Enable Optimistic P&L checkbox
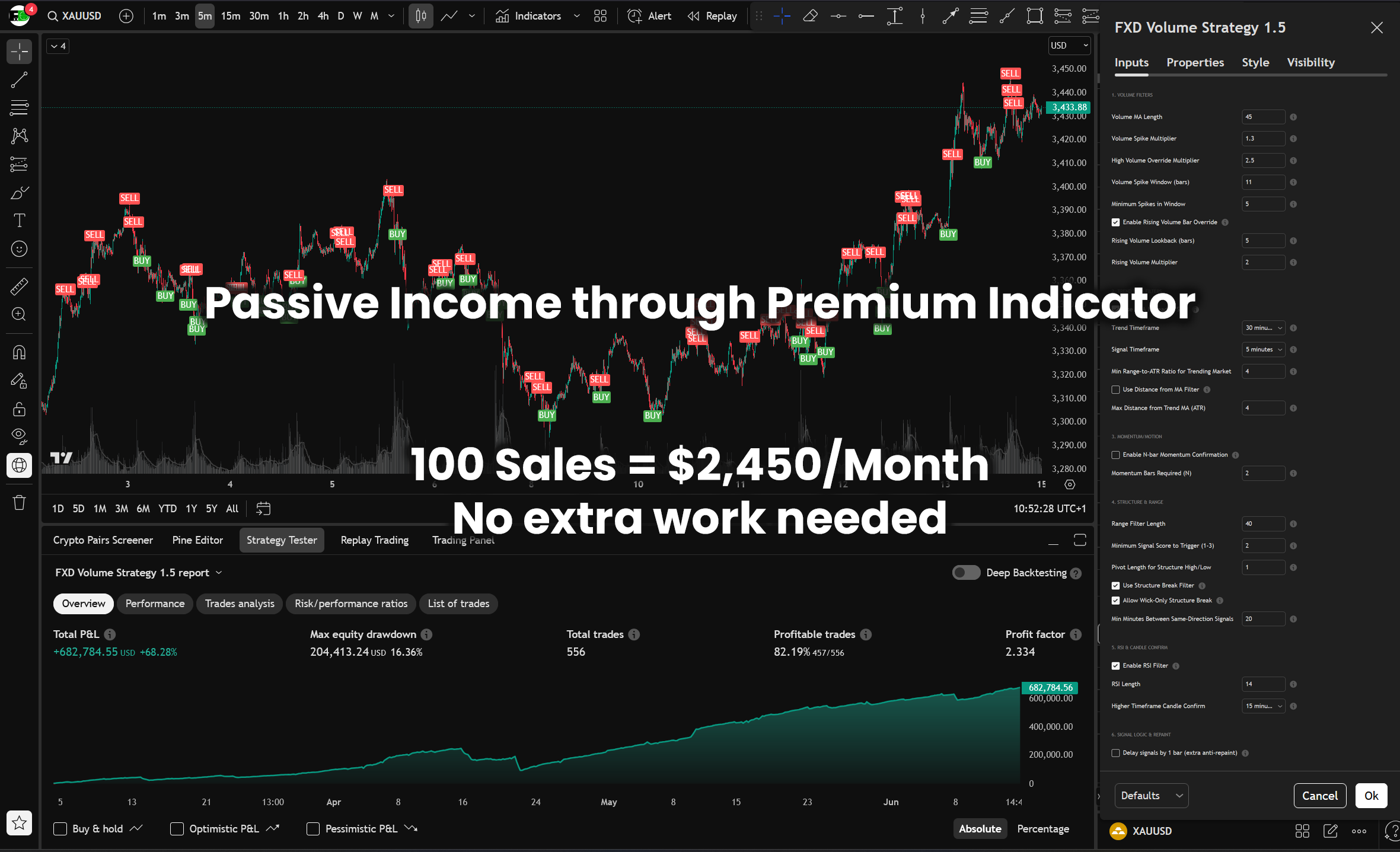Image resolution: width=1400 pixels, height=852 pixels. coord(177,829)
